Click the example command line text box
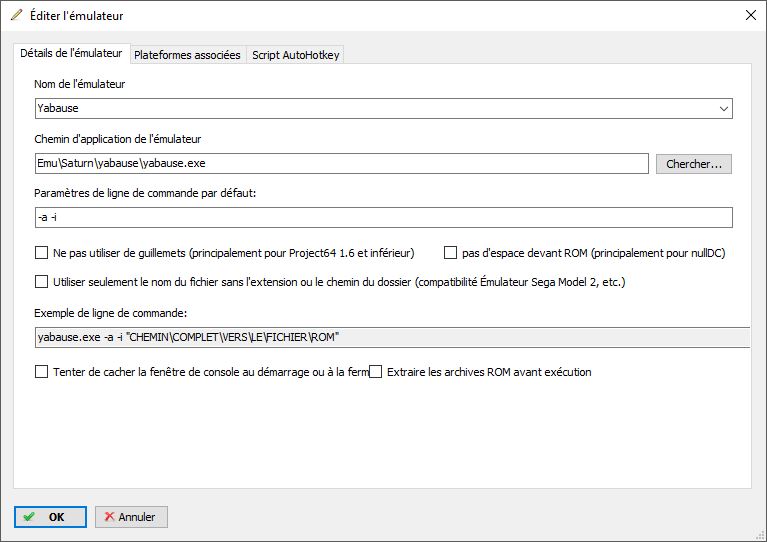The image size is (767, 542). 392,338
